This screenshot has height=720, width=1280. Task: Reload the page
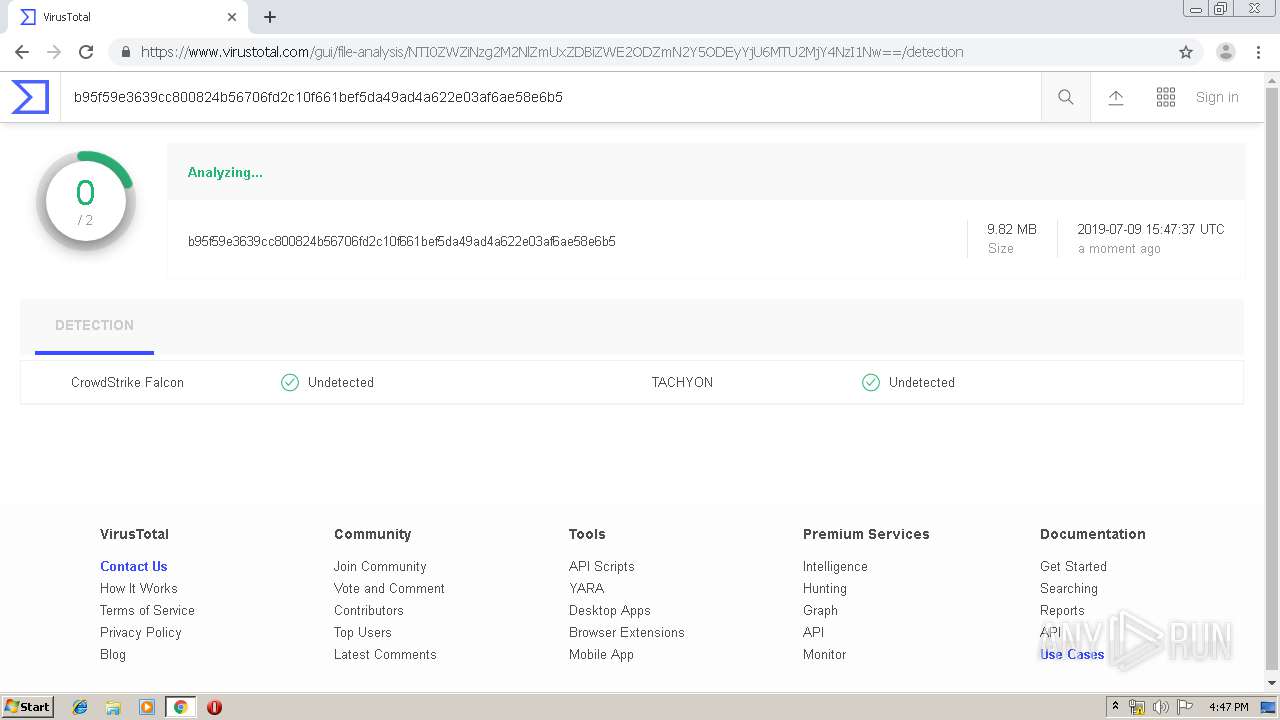86,52
